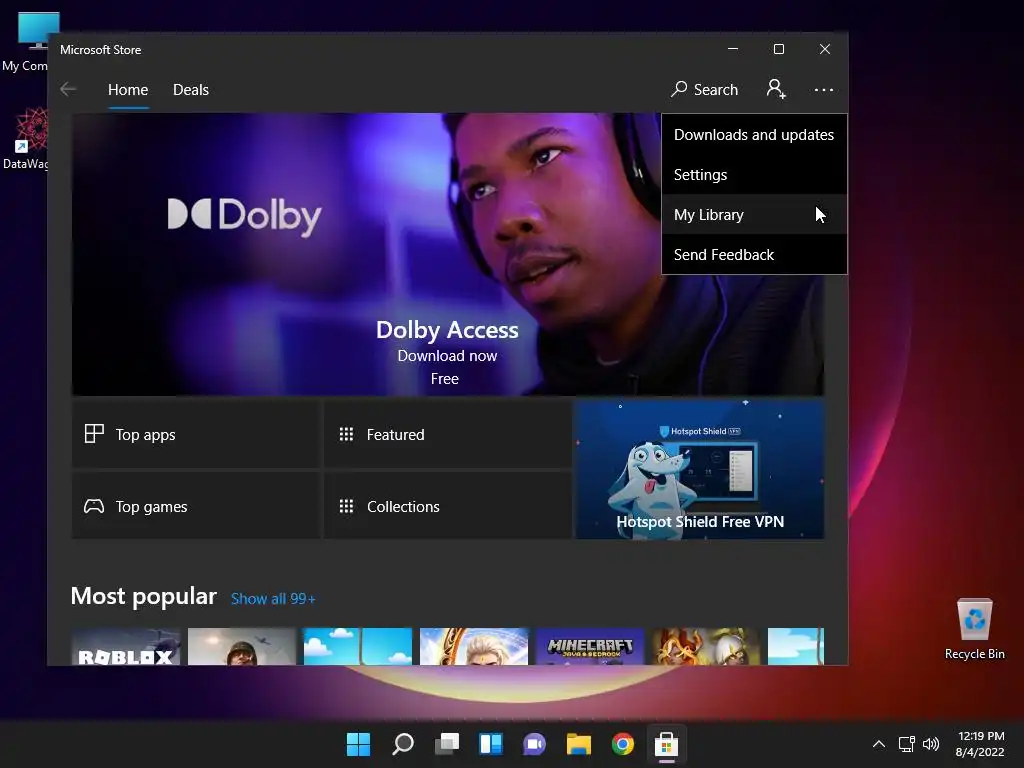
Task: Click the Collections dots grid icon
Action: (x=346, y=506)
